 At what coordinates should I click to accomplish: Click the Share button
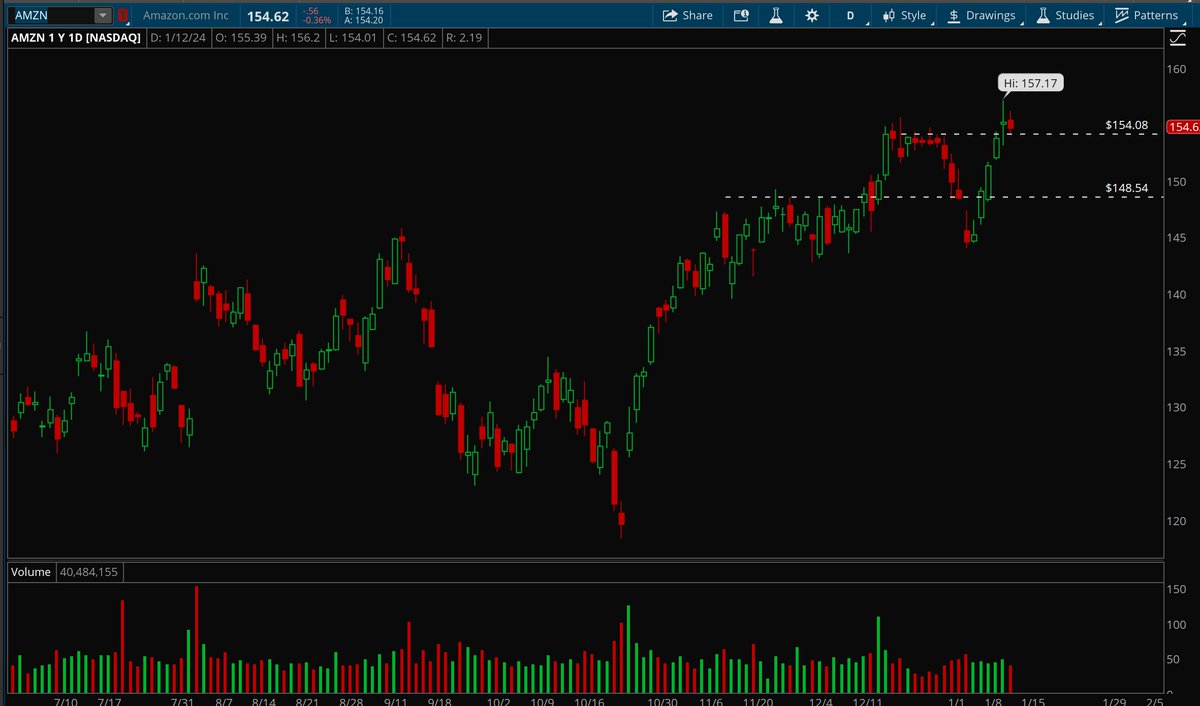click(x=687, y=15)
